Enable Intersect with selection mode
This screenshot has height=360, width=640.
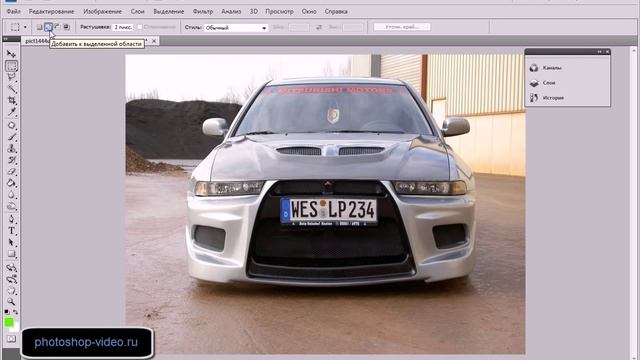click(x=66, y=27)
